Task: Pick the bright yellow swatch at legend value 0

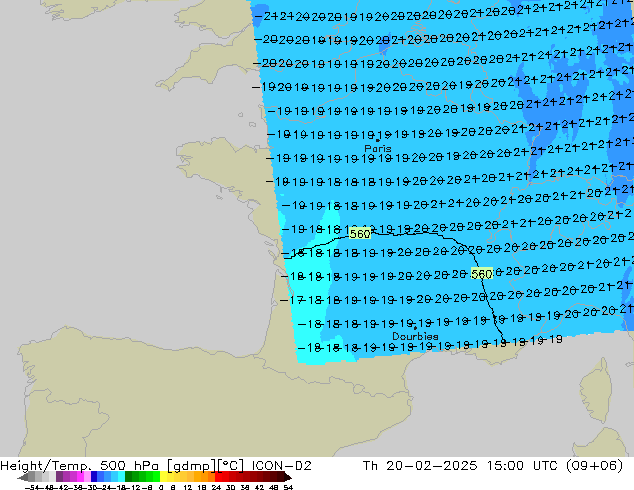Action: pyautogui.click(x=163, y=477)
